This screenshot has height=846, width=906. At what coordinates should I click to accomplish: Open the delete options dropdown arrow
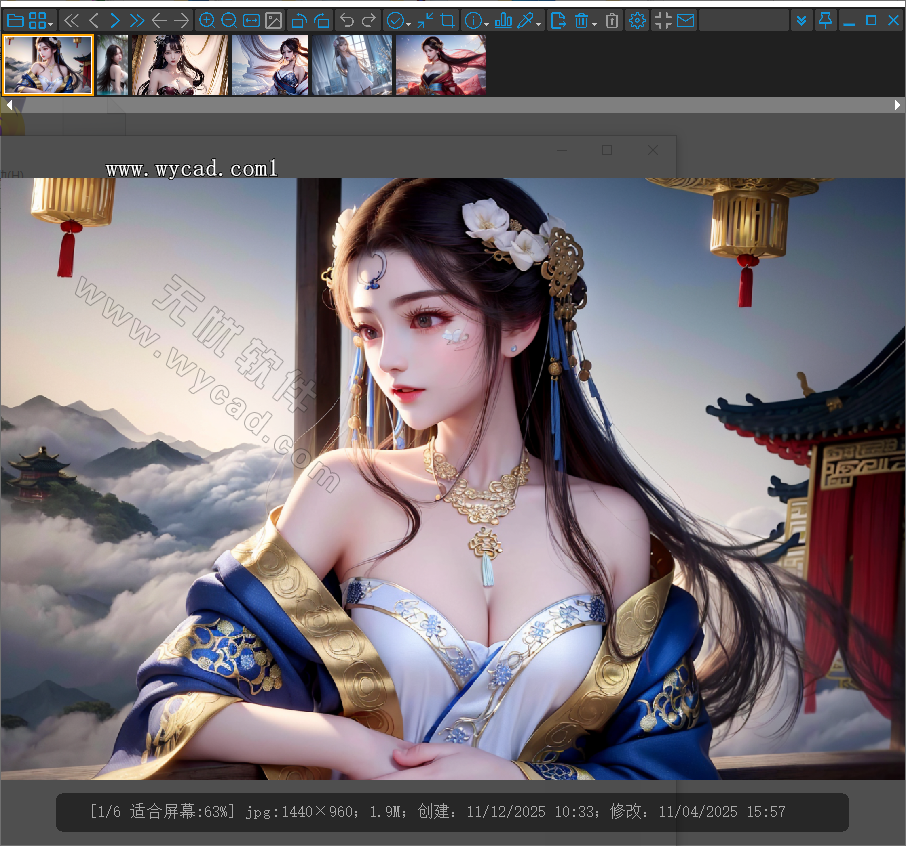click(595, 20)
